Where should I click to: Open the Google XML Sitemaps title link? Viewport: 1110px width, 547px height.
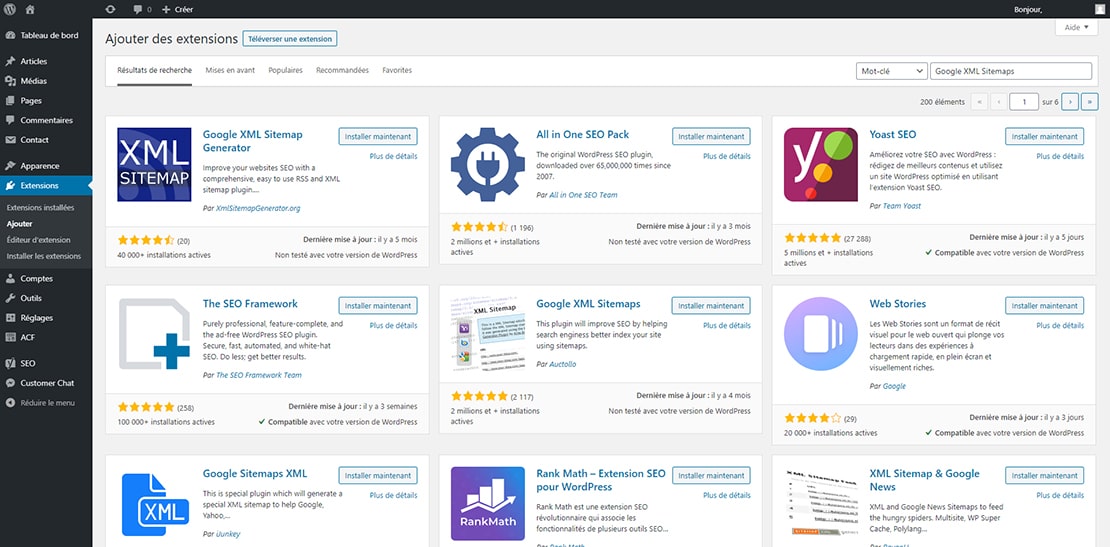(588, 304)
